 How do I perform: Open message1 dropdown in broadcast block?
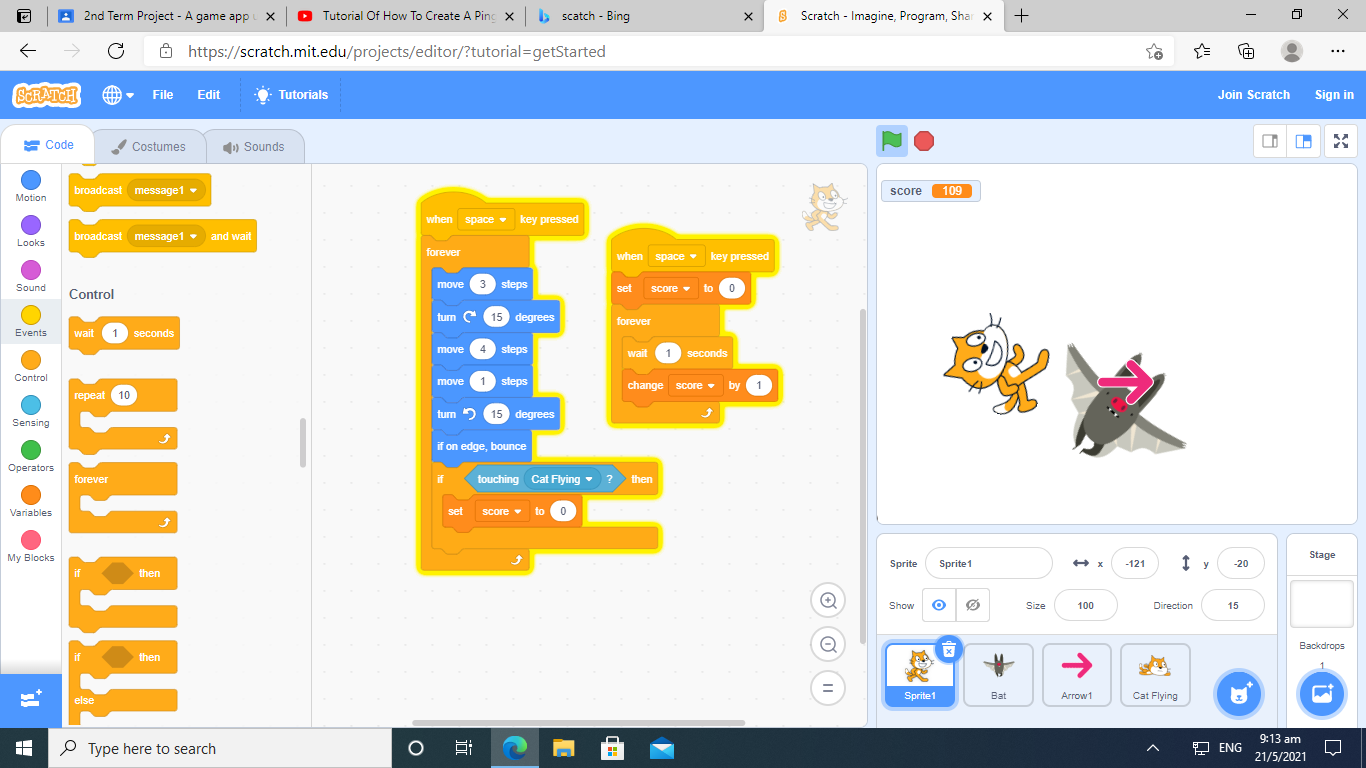click(x=193, y=190)
